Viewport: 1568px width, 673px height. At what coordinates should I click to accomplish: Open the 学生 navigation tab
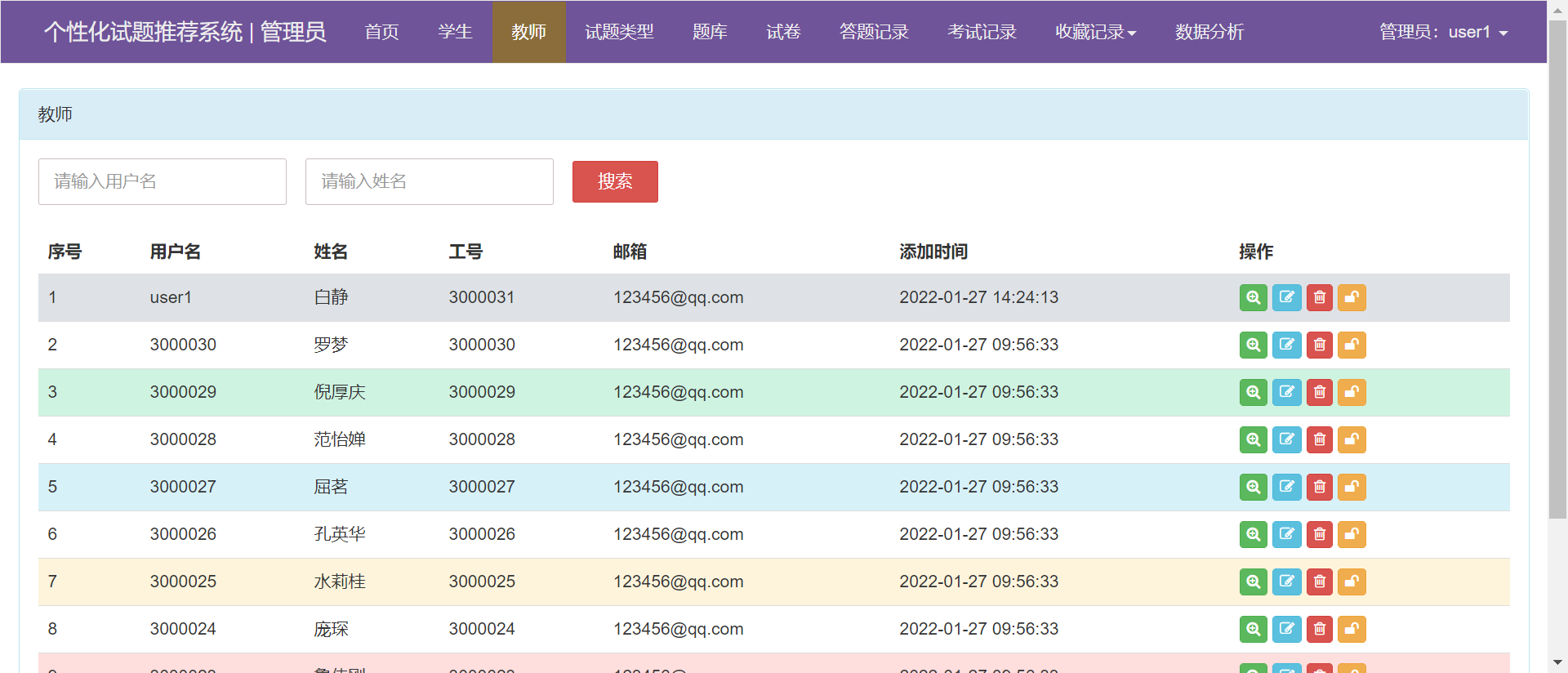(x=455, y=32)
